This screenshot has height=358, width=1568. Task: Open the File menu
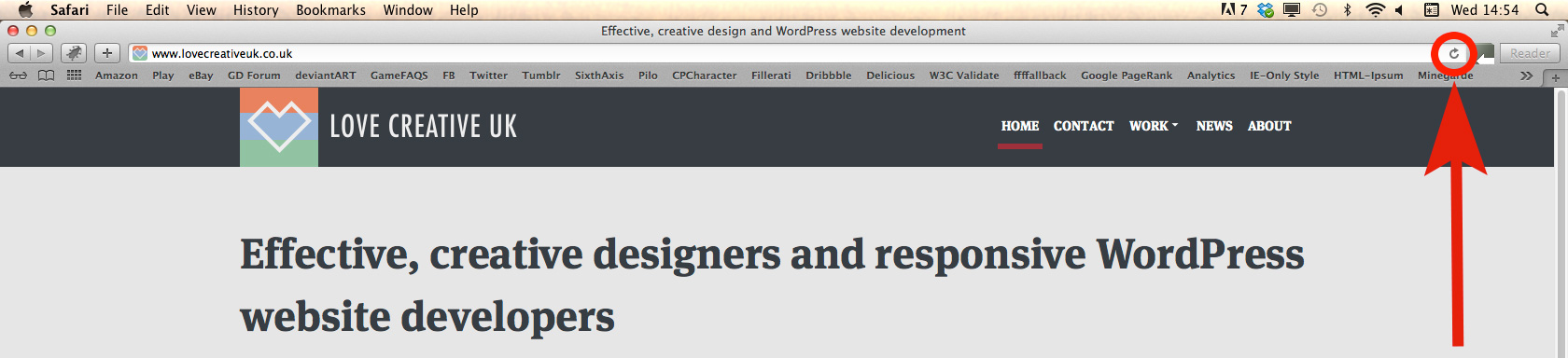pyautogui.click(x=117, y=9)
